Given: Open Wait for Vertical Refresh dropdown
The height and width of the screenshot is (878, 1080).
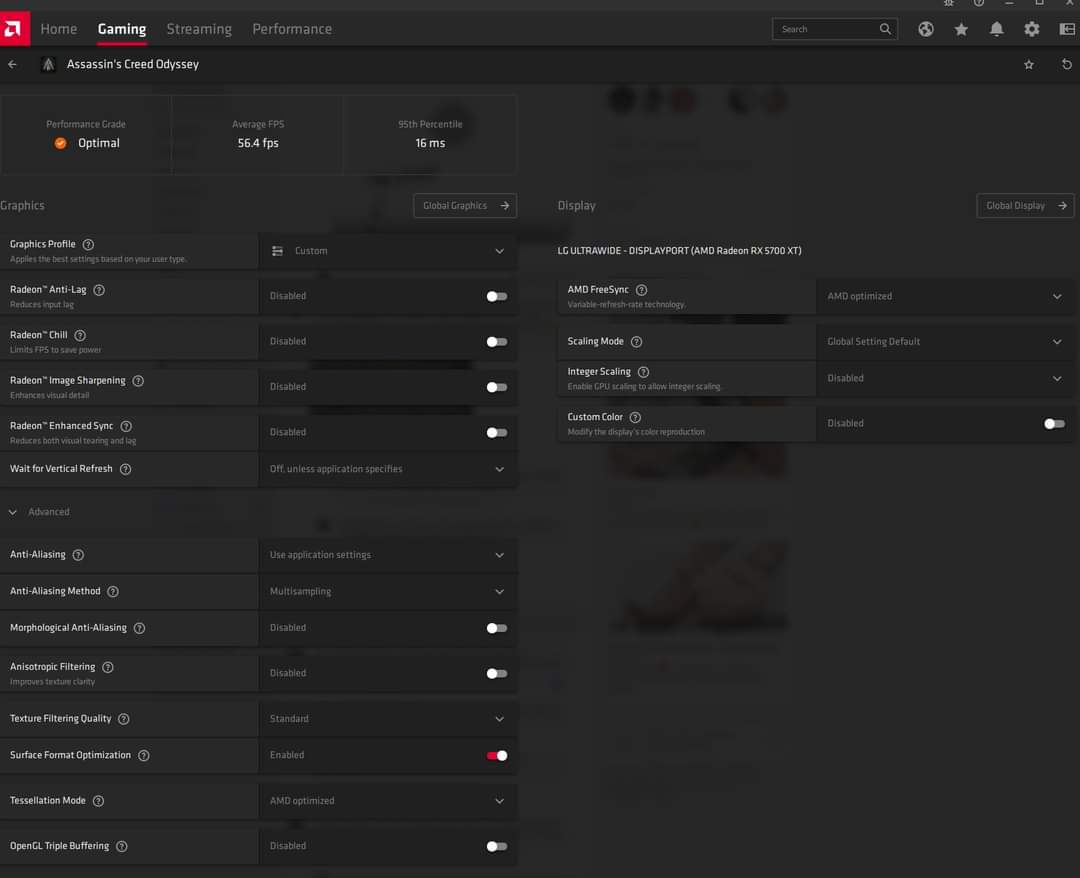Looking at the screenshot, I should click(388, 469).
